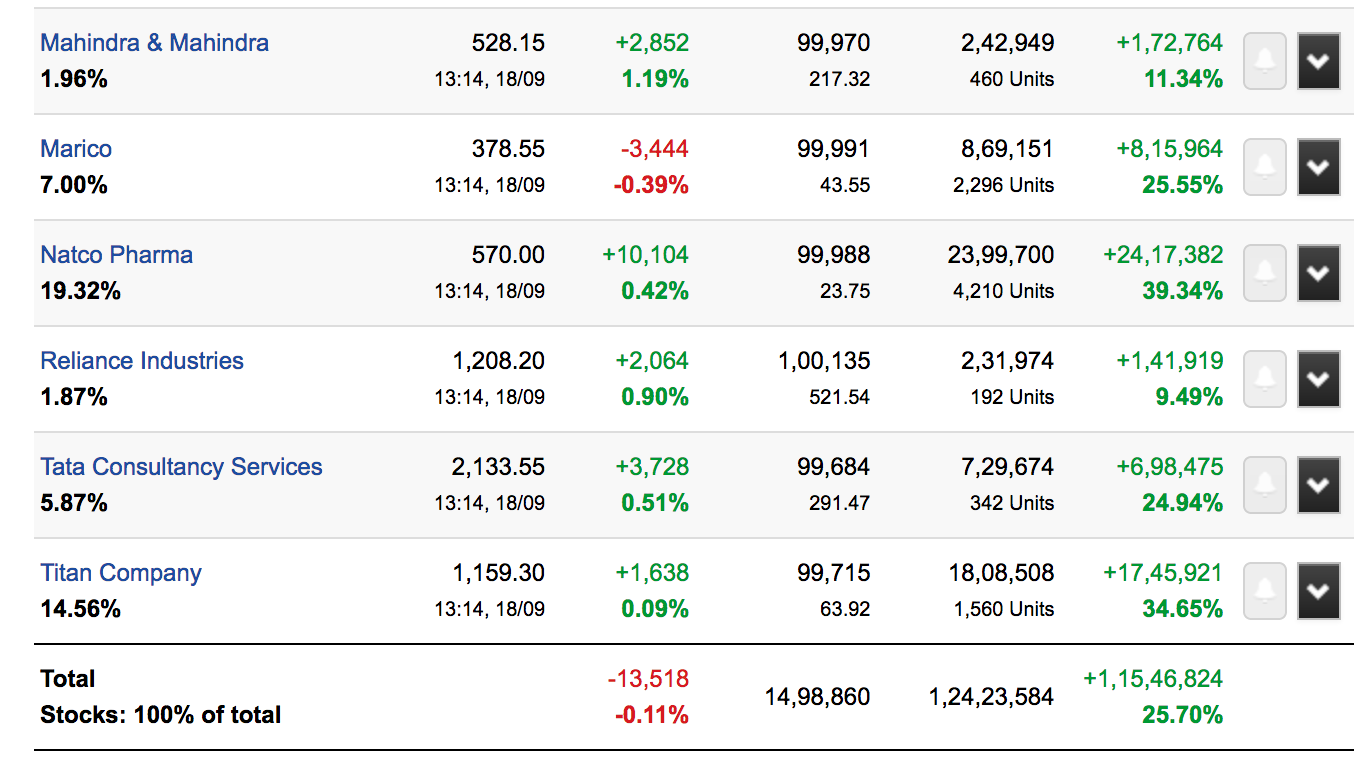Open the Mahindra & Mahindra stock link
The height and width of the screenshot is (768, 1368).
tap(154, 43)
